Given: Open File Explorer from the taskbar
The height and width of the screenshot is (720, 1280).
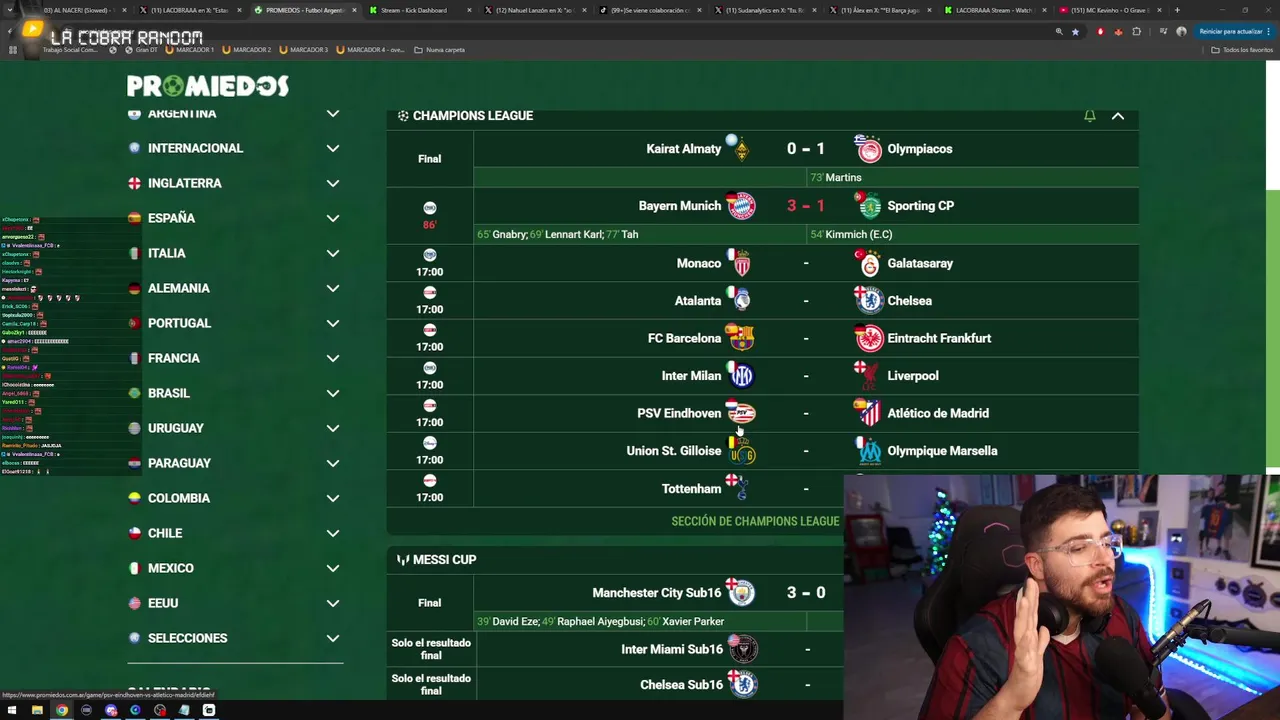Looking at the screenshot, I should [37, 710].
